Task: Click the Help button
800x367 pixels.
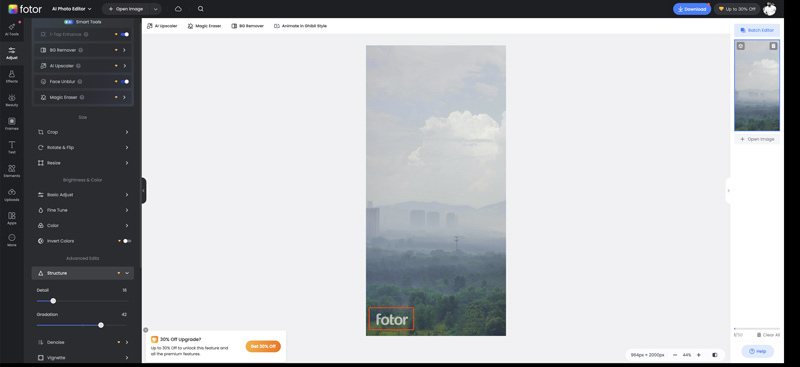Action: 758,351
